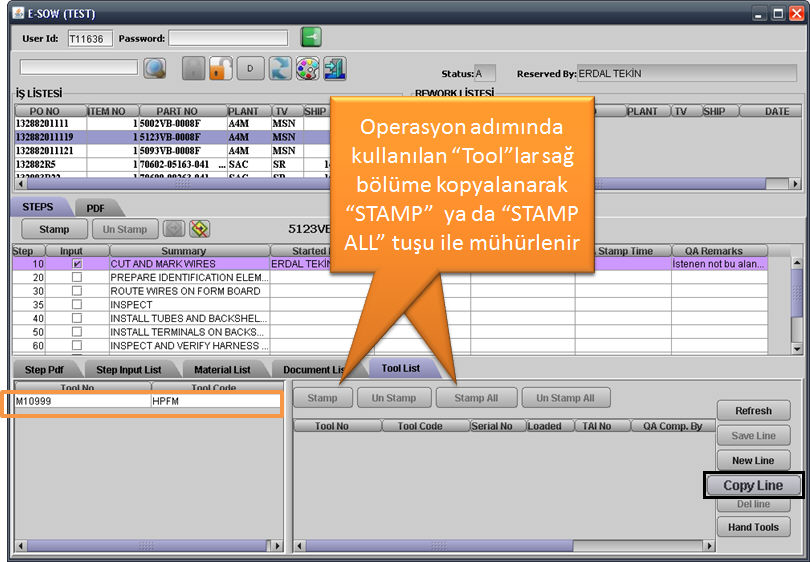Image resolution: width=810 pixels, height=562 pixels.
Task: Click right arrow of stamped tools table scrollbar
Action: coord(709,545)
